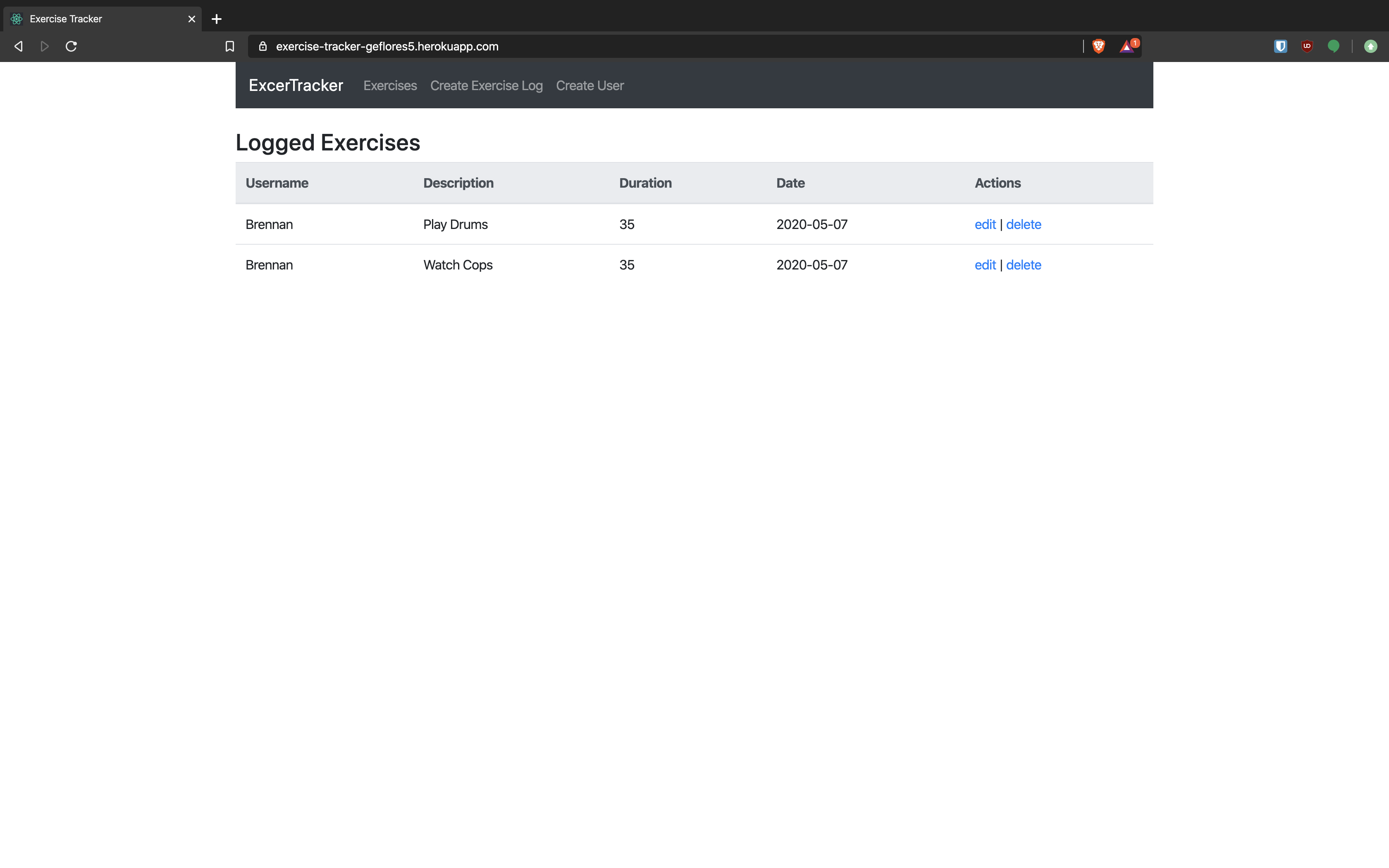Viewport: 1389px width, 868px height.
Task: Delete the Watch Cops exercise
Action: (x=1024, y=265)
